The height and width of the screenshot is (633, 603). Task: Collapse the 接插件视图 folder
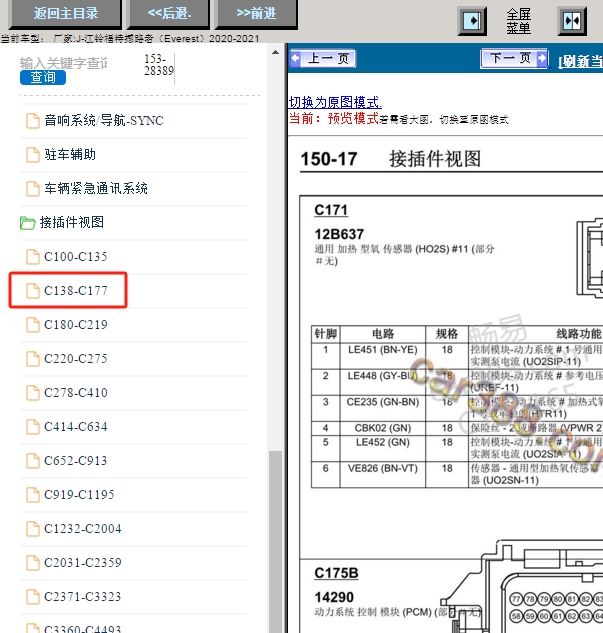(x=71, y=222)
